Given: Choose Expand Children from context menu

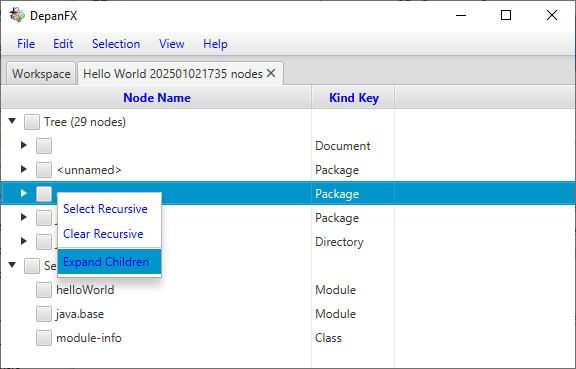Looking at the screenshot, I should pyautogui.click(x=109, y=262).
